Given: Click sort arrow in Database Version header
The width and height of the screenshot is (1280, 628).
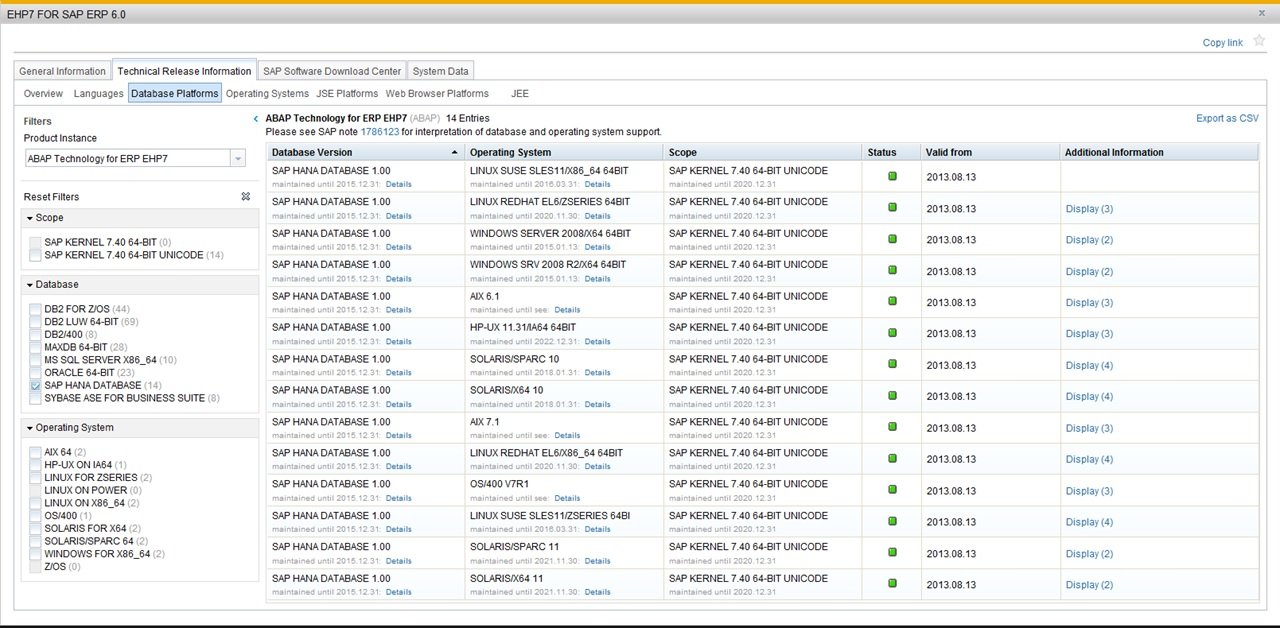Looking at the screenshot, I should click(x=455, y=152).
